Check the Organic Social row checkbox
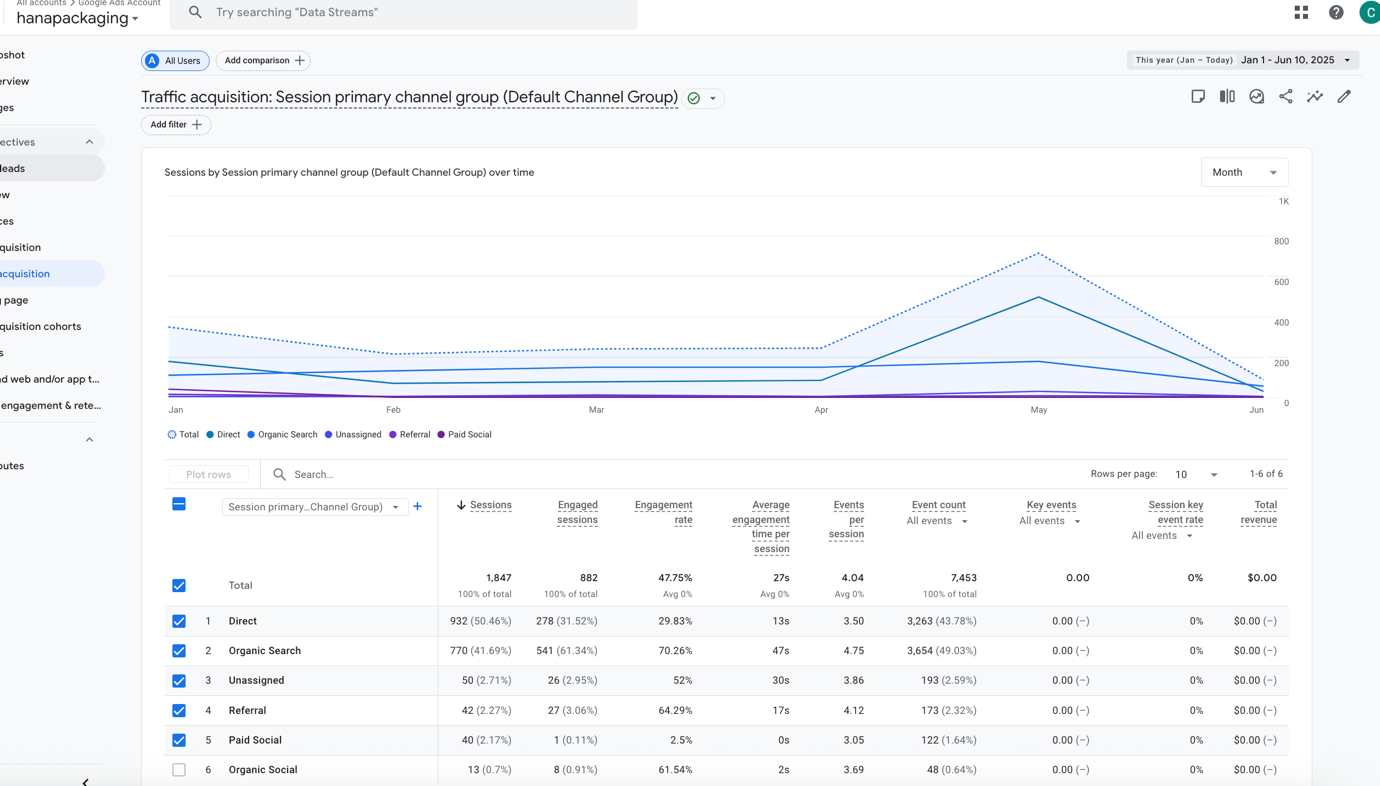Viewport: 1380px width, 786px height. tap(178, 769)
